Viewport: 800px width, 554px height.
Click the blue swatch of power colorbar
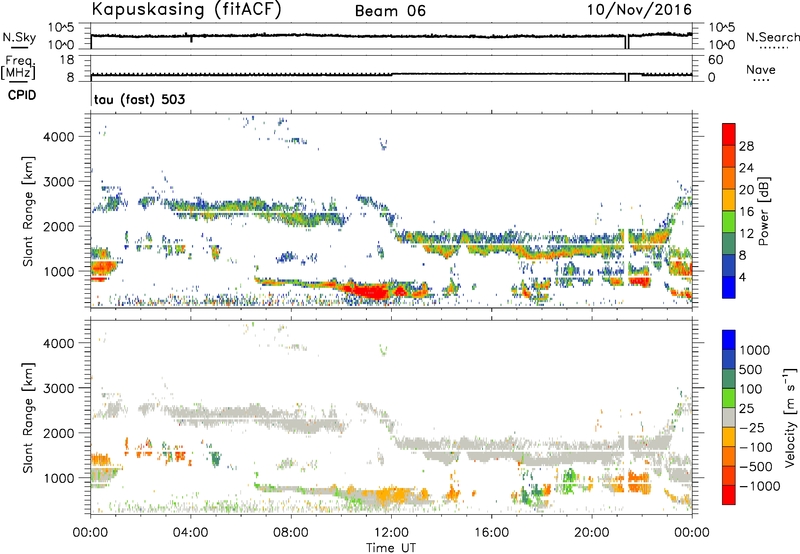click(729, 288)
